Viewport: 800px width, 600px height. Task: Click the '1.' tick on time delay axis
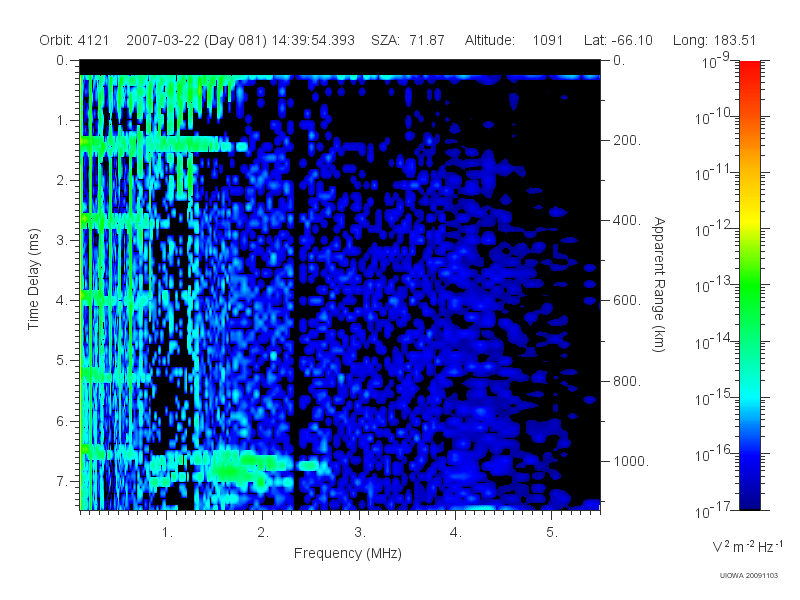point(62,121)
